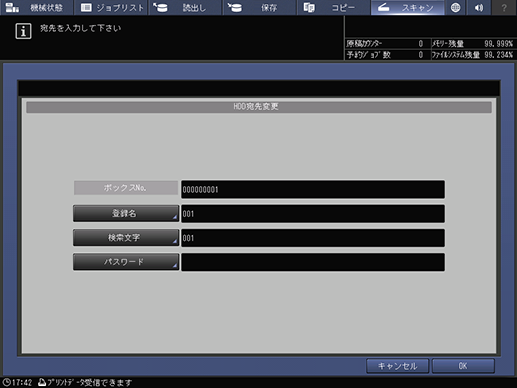The image size is (517, 388).
Task: Click the プリントデータ受信できます status text
Action: click(90, 382)
